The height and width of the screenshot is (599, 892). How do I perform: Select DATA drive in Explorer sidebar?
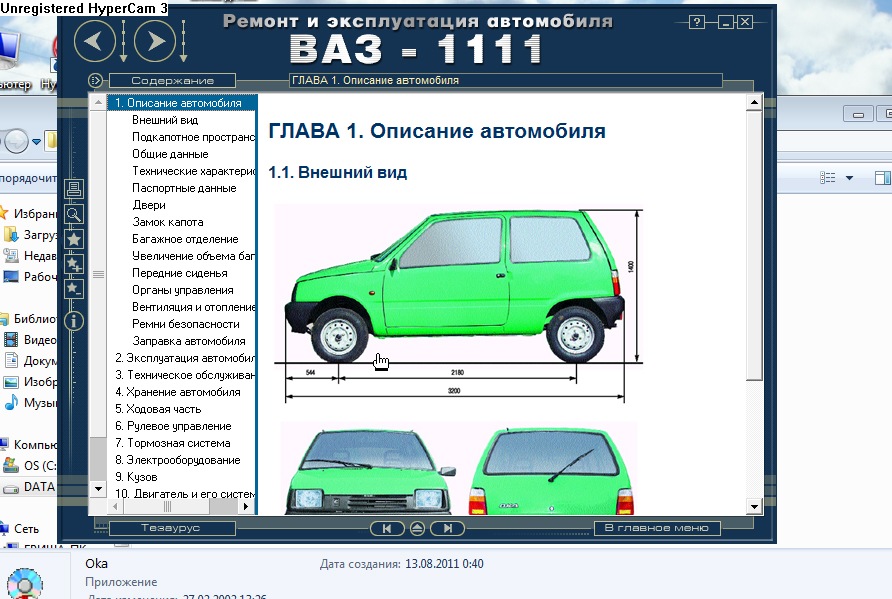[x=39, y=487]
